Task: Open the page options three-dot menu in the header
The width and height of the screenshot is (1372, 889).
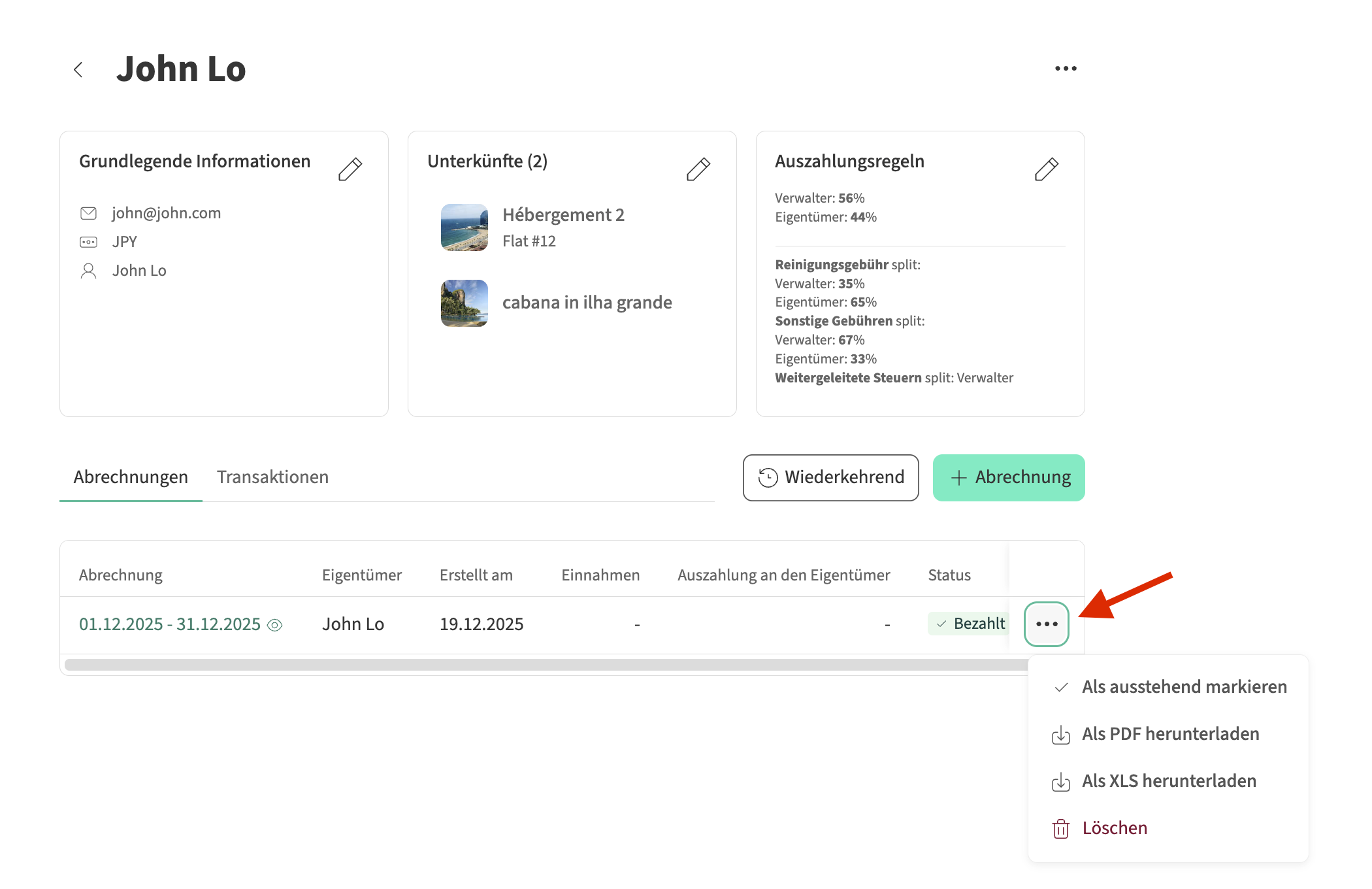Action: pyautogui.click(x=1066, y=69)
